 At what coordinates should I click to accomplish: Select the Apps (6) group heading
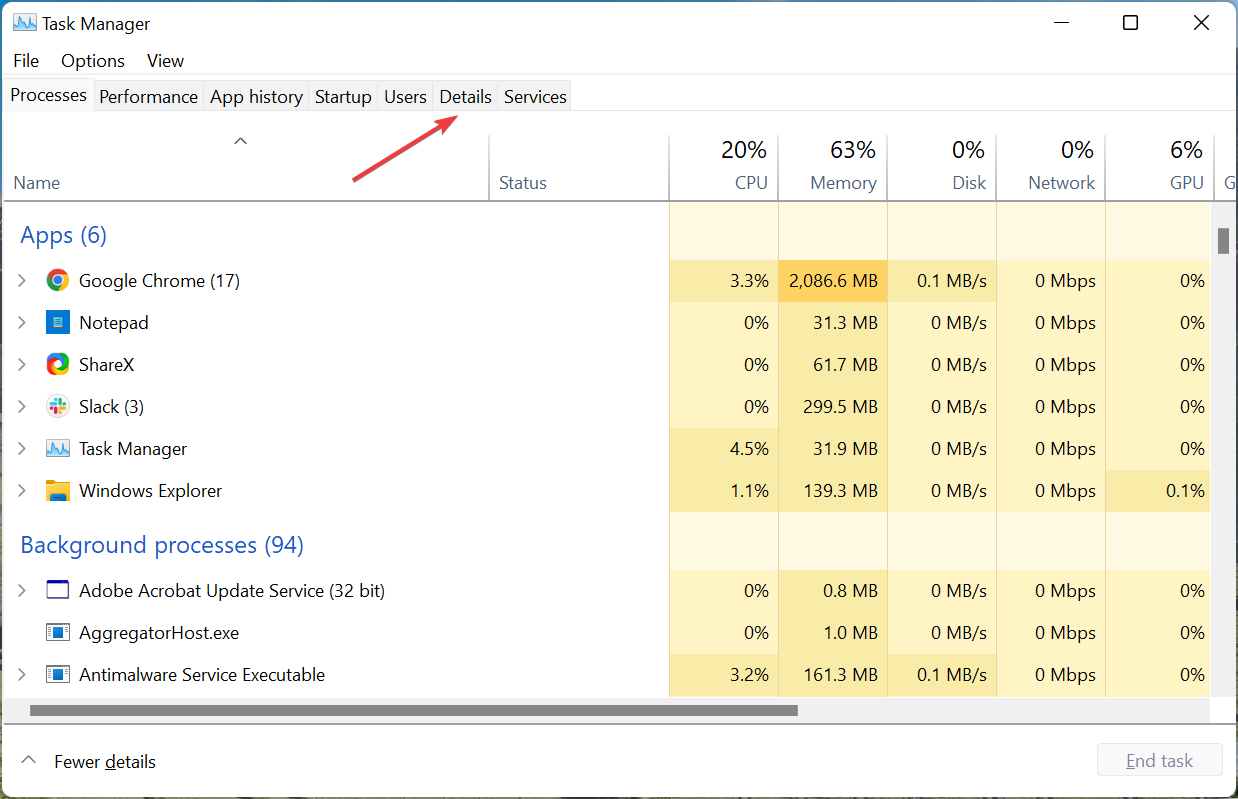tap(64, 235)
